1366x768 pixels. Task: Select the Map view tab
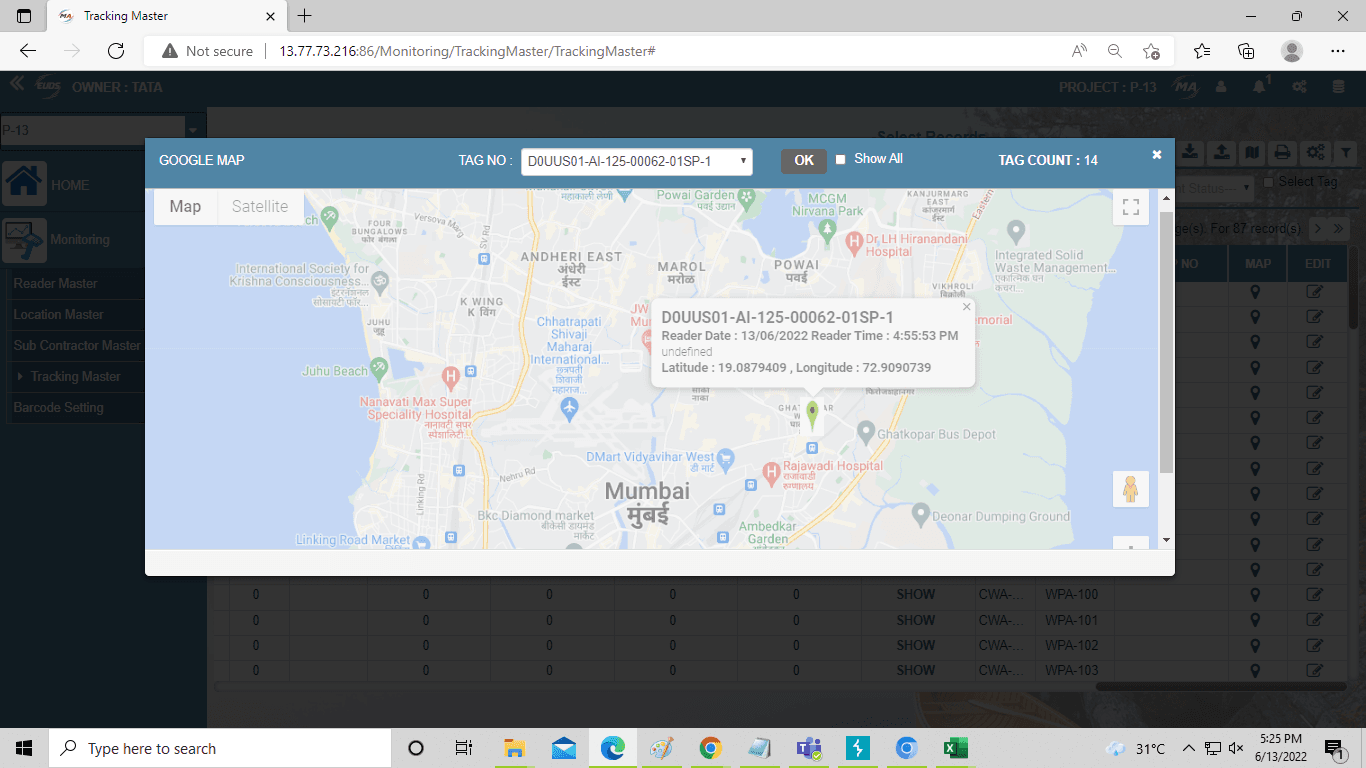coord(185,207)
